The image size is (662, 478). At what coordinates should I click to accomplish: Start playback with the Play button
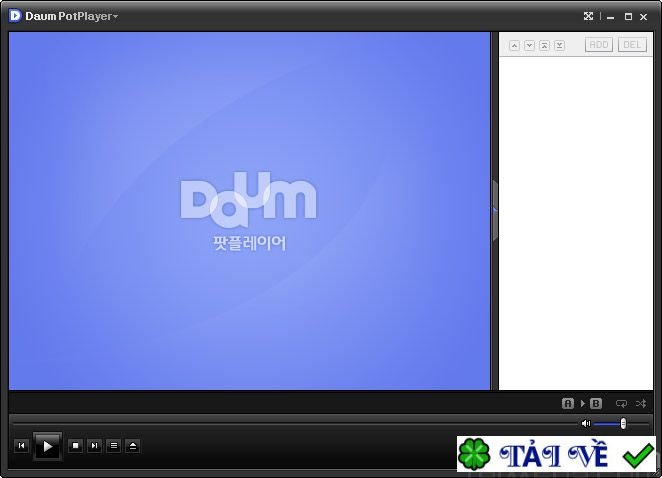tap(47, 446)
